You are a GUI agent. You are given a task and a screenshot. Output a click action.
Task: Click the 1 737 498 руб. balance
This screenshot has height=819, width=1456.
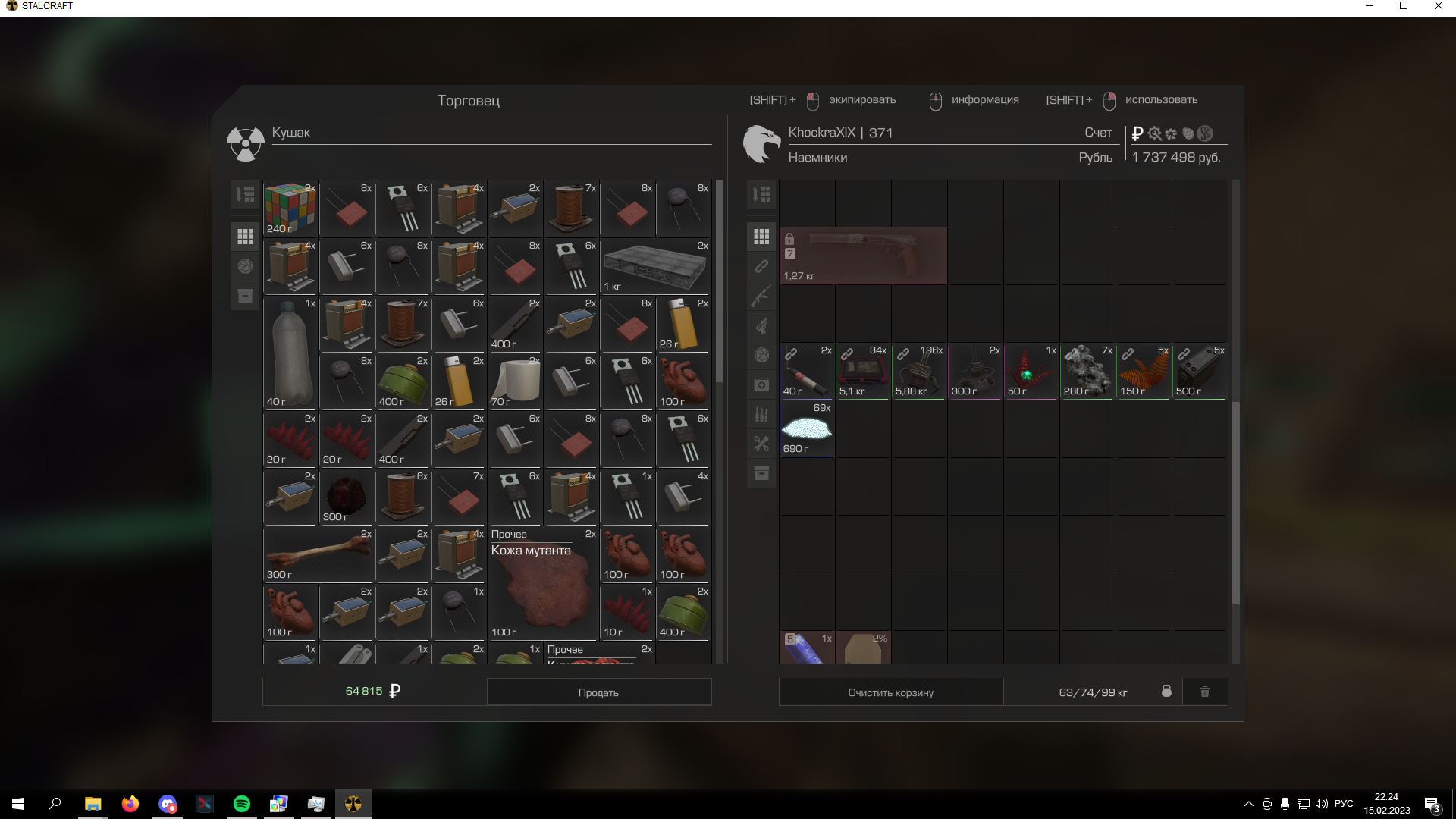pyautogui.click(x=1176, y=158)
